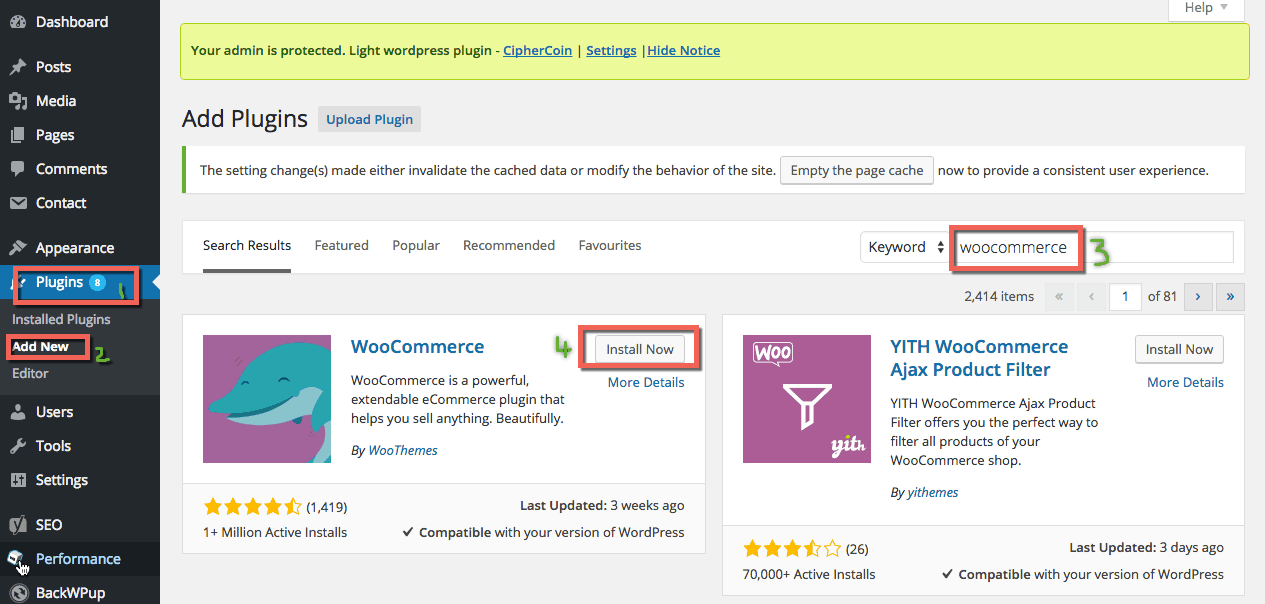Click the '70,000+ Active Installs' text

click(x=809, y=574)
